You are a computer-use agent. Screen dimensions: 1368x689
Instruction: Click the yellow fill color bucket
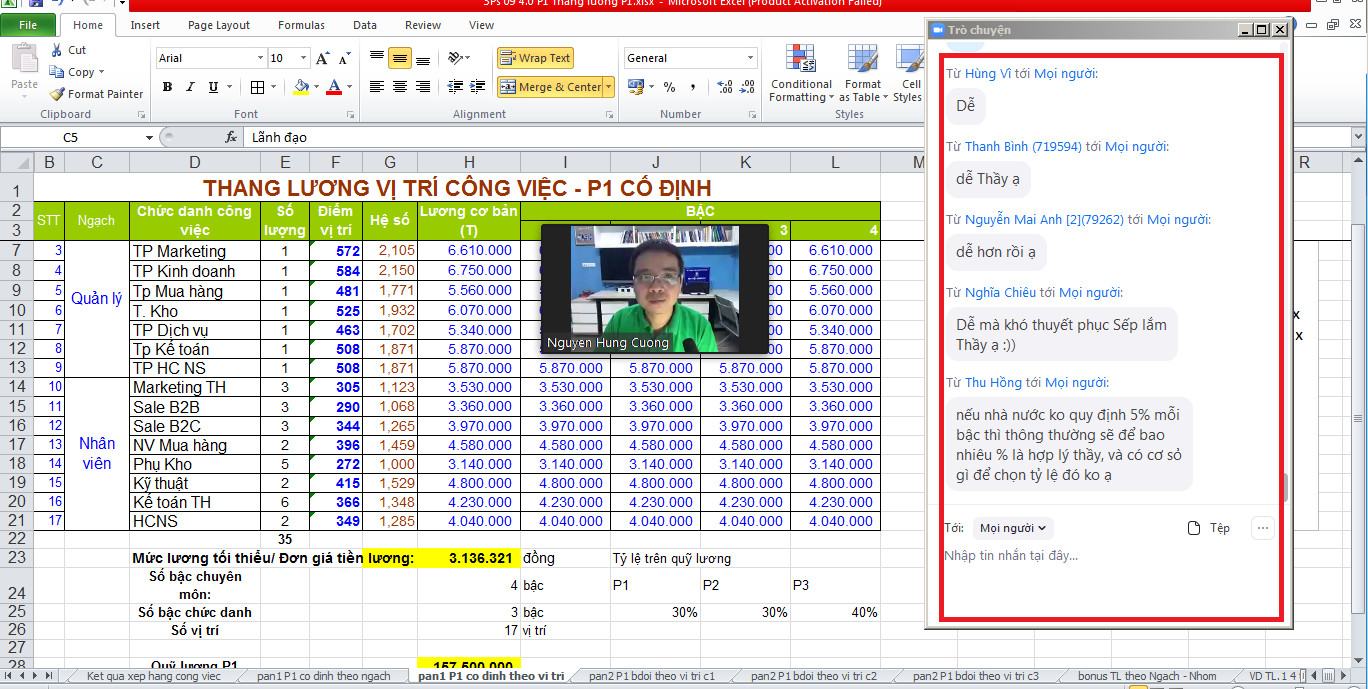coord(301,87)
